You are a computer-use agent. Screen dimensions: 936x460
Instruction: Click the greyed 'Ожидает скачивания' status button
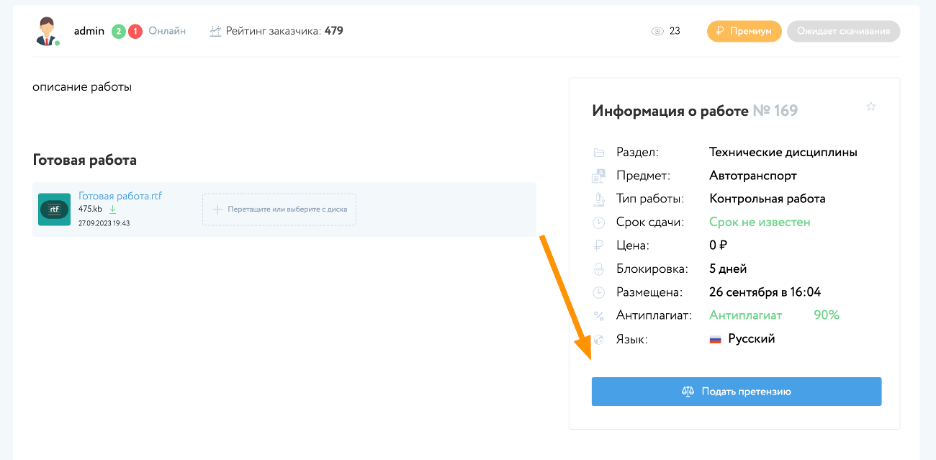(843, 31)
